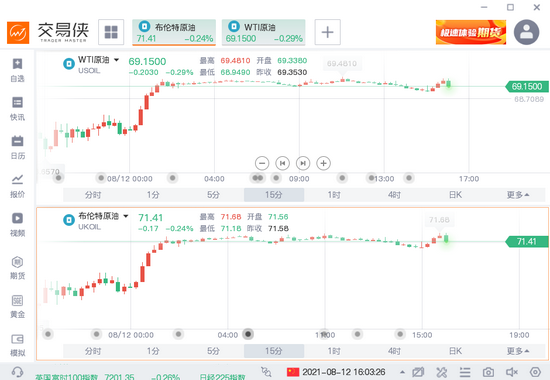This screenshot has width=550, height=380.
Task: Add a new chart tab with plus button
Action: coord(327,32)
